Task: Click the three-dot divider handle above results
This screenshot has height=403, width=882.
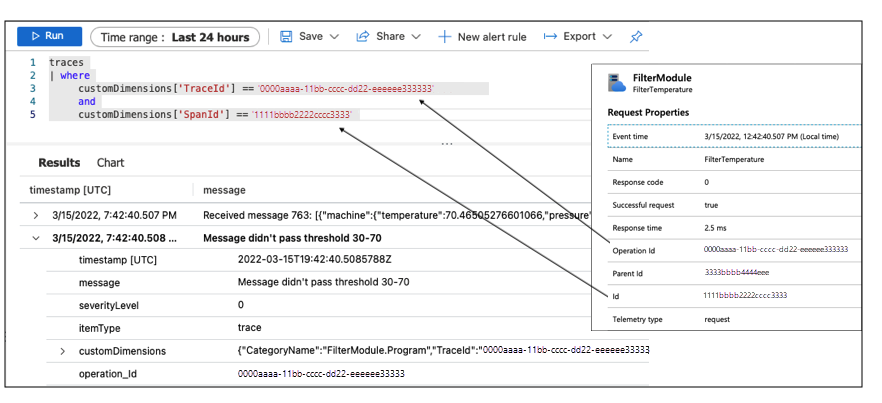Action: pos(447,144)
